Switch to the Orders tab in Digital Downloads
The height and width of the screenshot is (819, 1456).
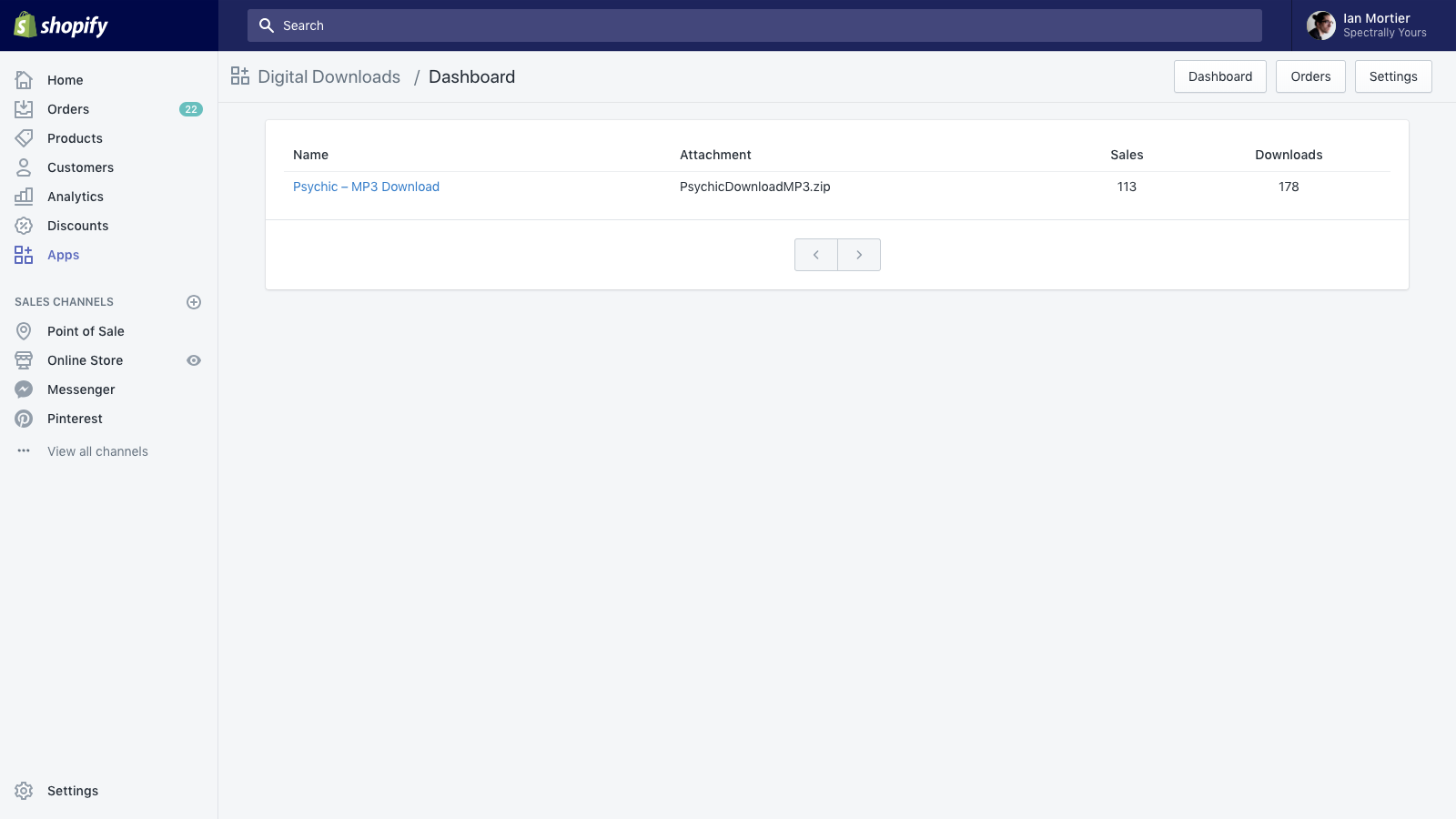coord(1310,76)
